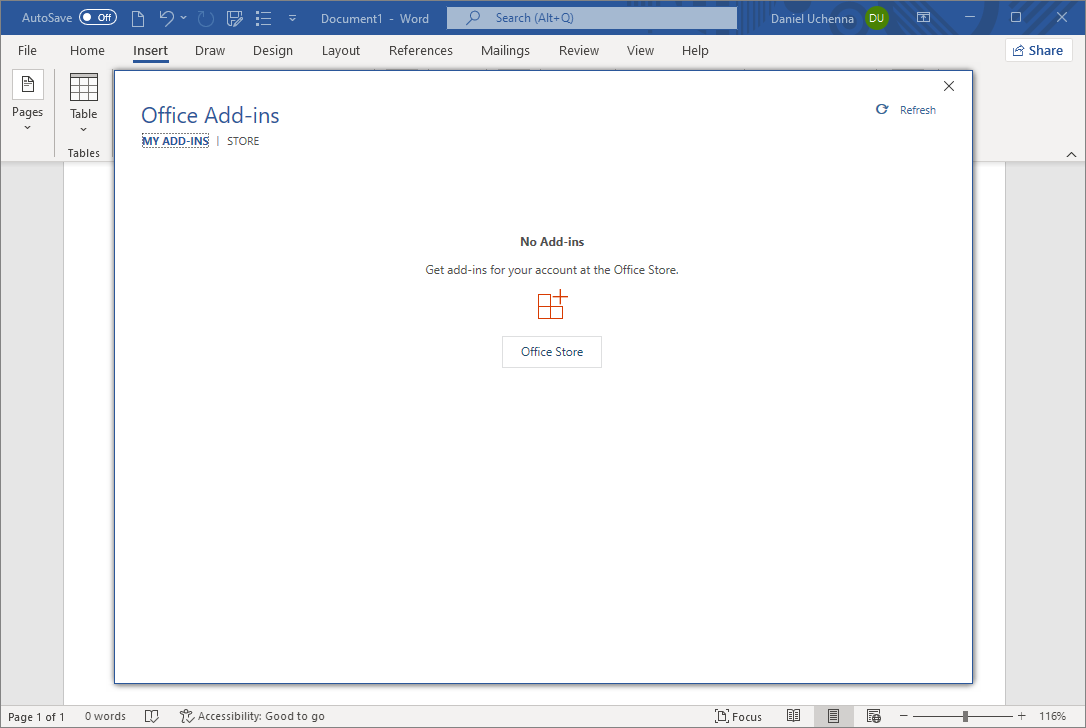Open the Pages gallery in the ribbon
The width and height of the screenshot is (1086, 728).
[27, 100]
